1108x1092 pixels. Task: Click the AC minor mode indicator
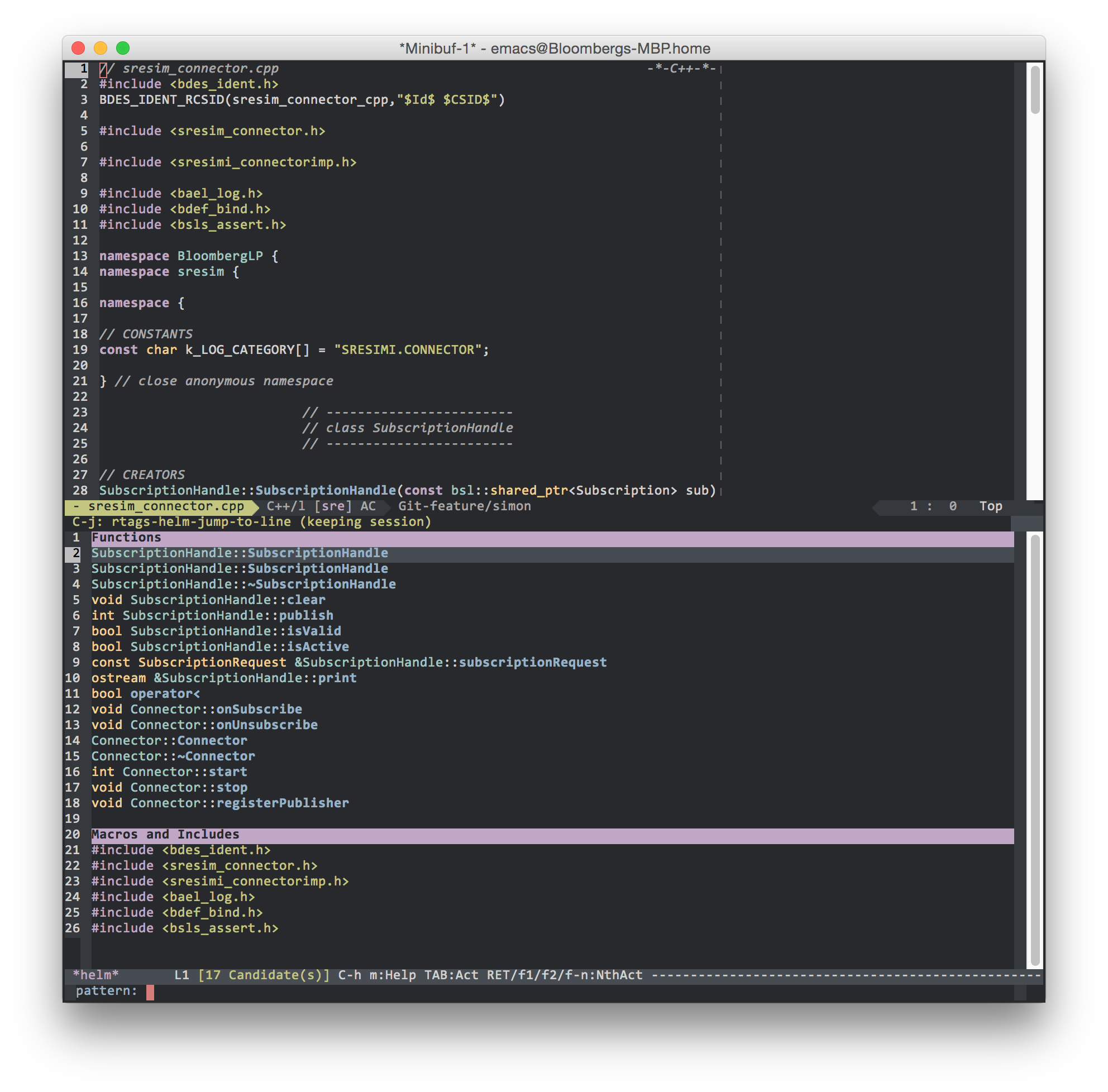click(x=367, y=506)
